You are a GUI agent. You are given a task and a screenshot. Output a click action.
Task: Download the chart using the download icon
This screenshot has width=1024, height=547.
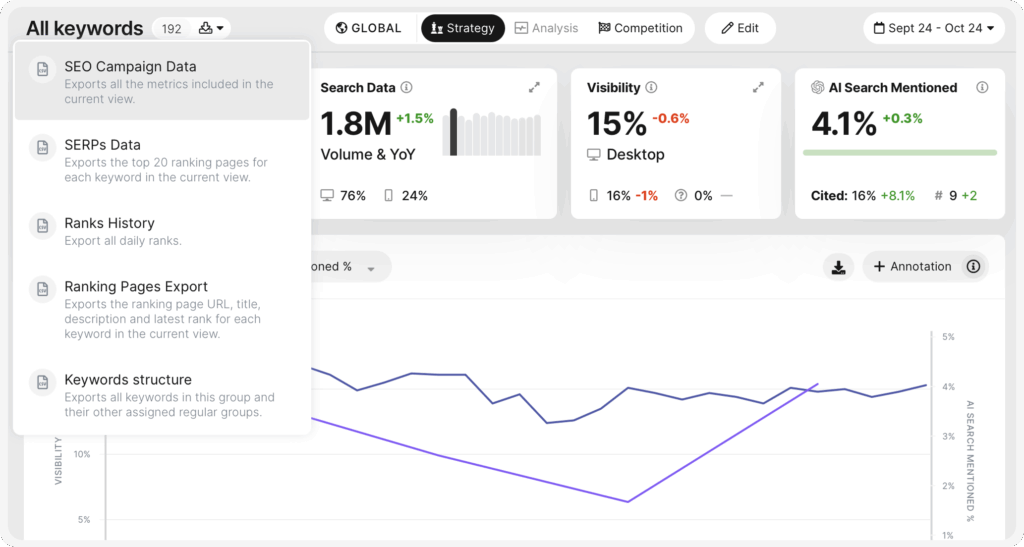coord(838,267)
